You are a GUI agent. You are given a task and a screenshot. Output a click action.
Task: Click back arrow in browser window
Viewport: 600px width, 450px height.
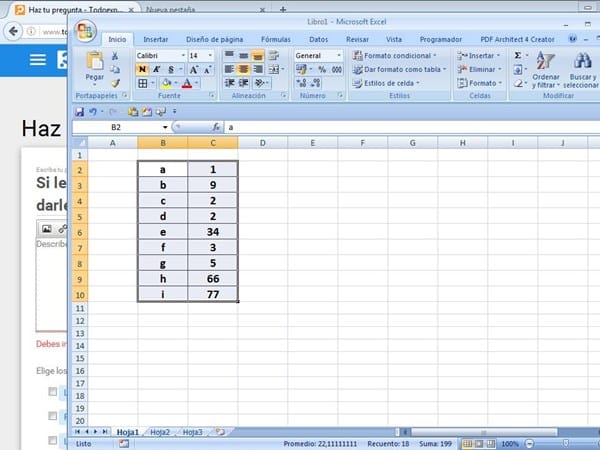pyautogui.click(x=13, y=31)
